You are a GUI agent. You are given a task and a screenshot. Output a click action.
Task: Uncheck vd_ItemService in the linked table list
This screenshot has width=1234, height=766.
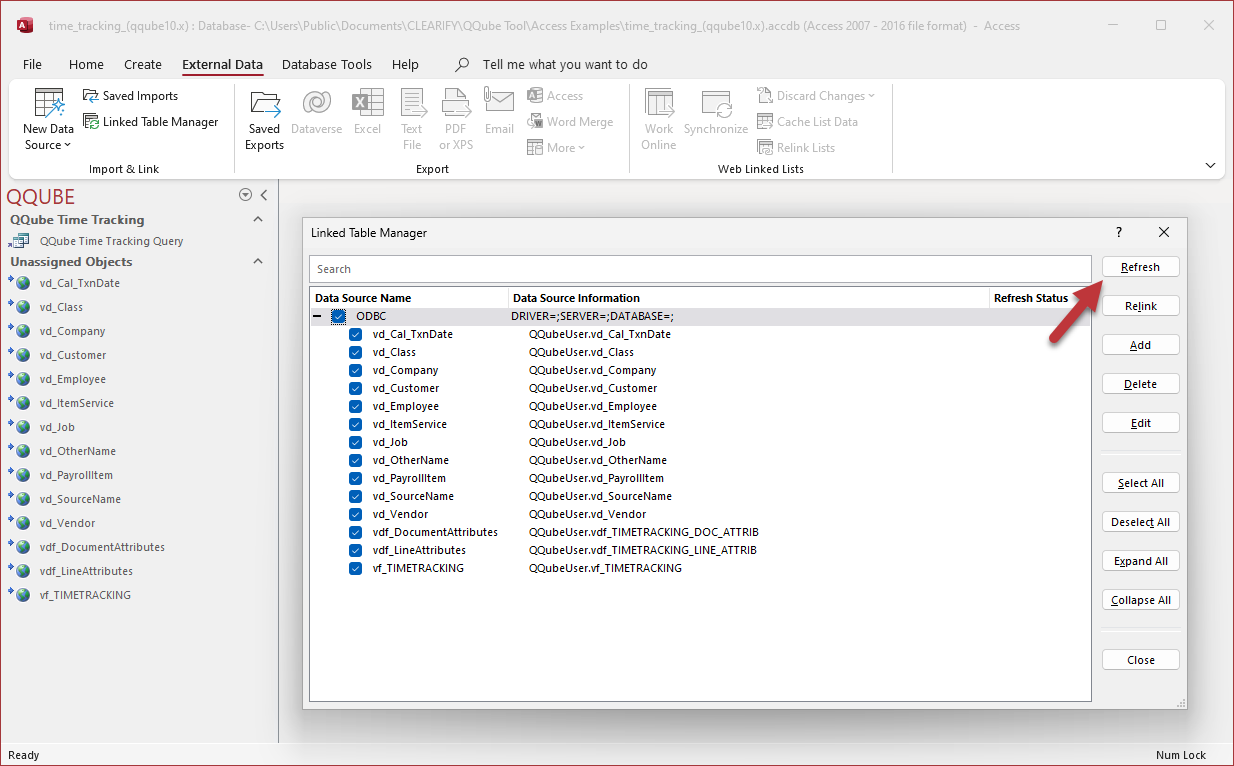pos(355,424)
